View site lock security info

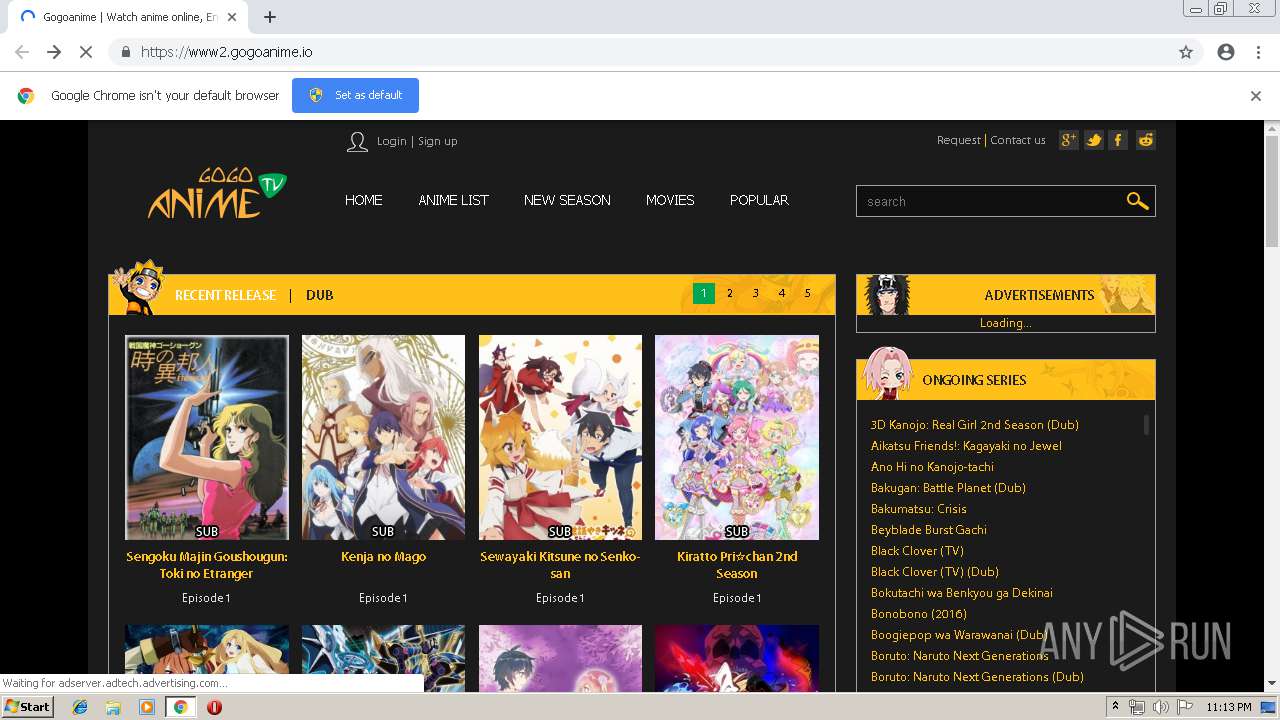[125, 52]
